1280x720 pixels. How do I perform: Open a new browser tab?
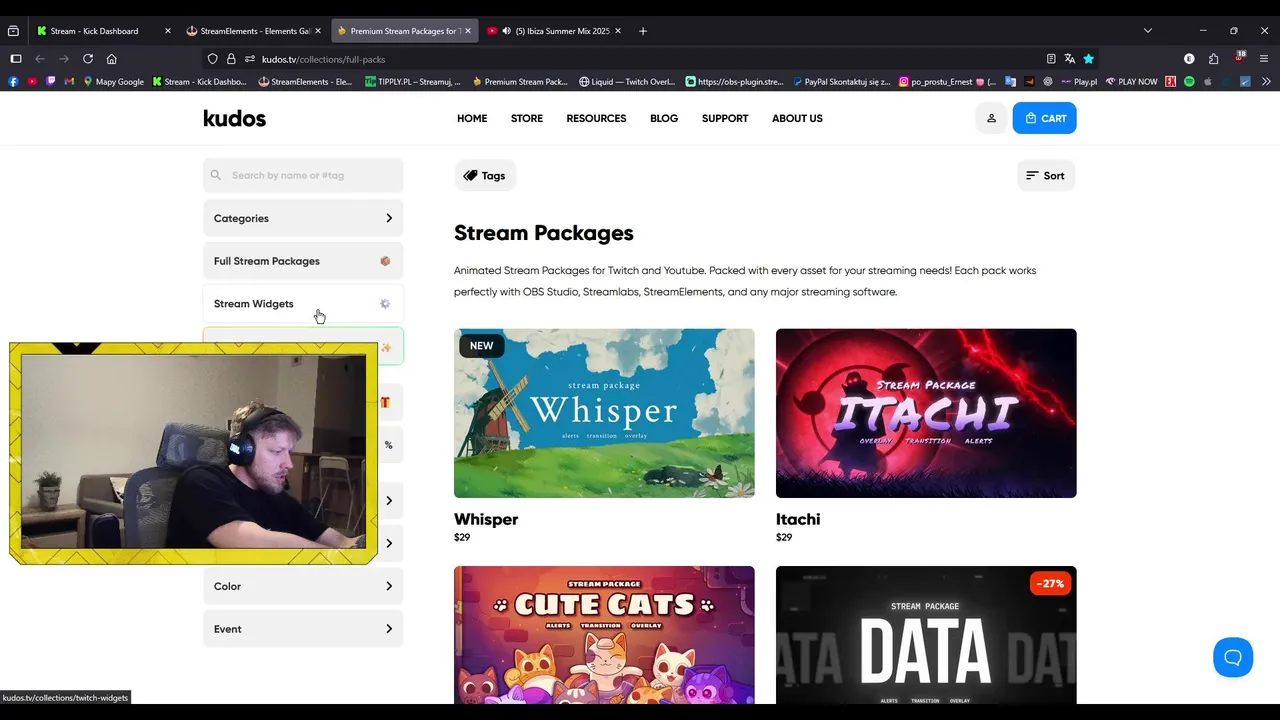643,31
